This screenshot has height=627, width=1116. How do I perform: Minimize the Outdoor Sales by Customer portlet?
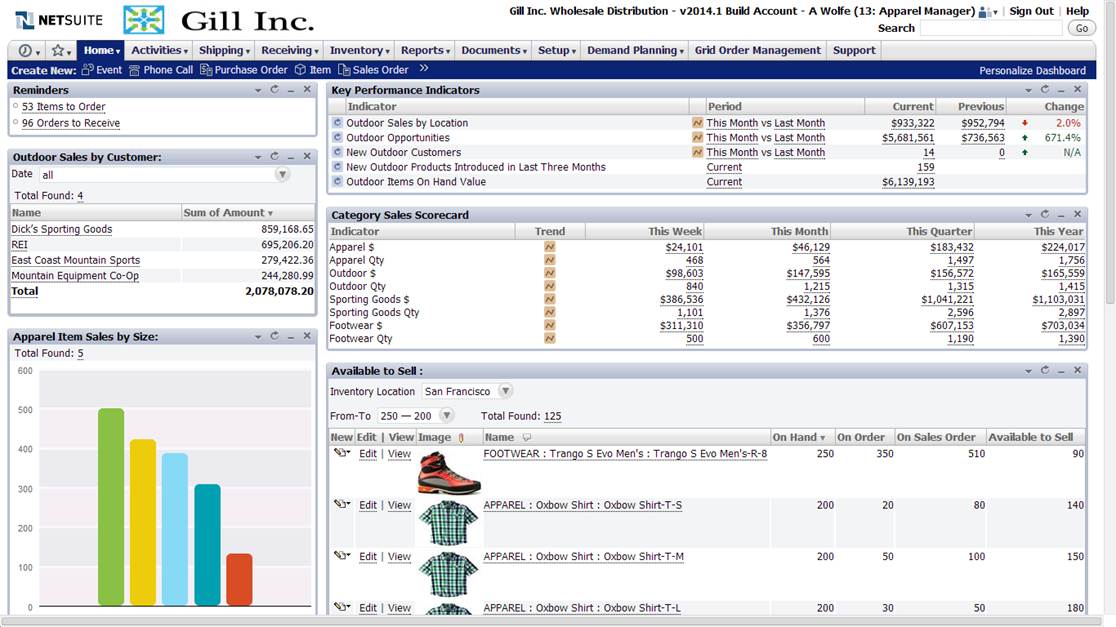point(290,157)
